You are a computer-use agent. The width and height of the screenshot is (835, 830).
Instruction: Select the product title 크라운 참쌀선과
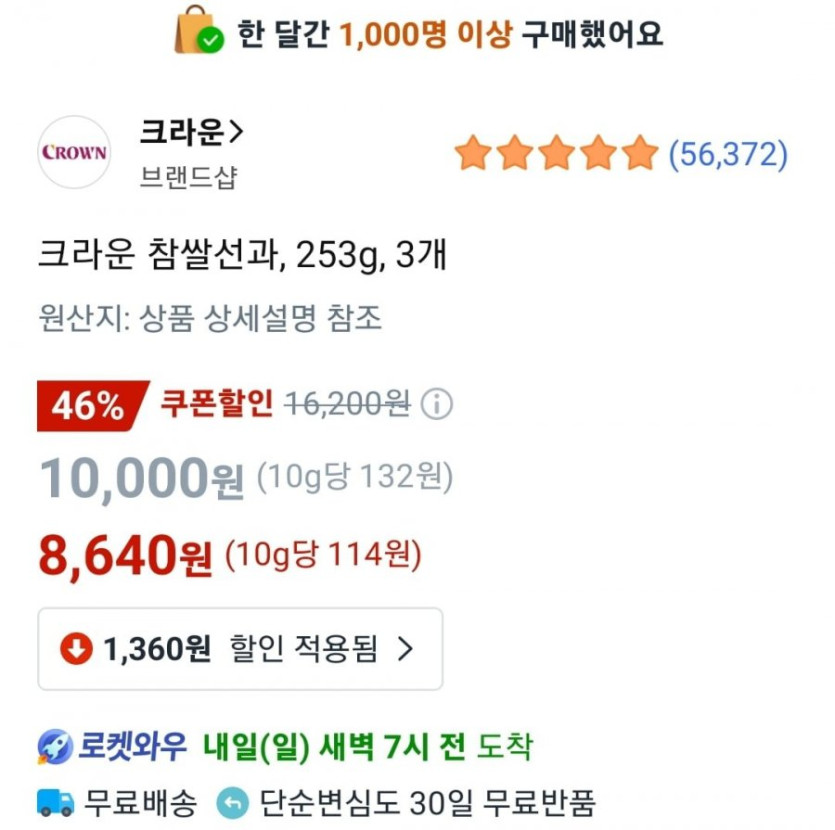click(241, 256)
